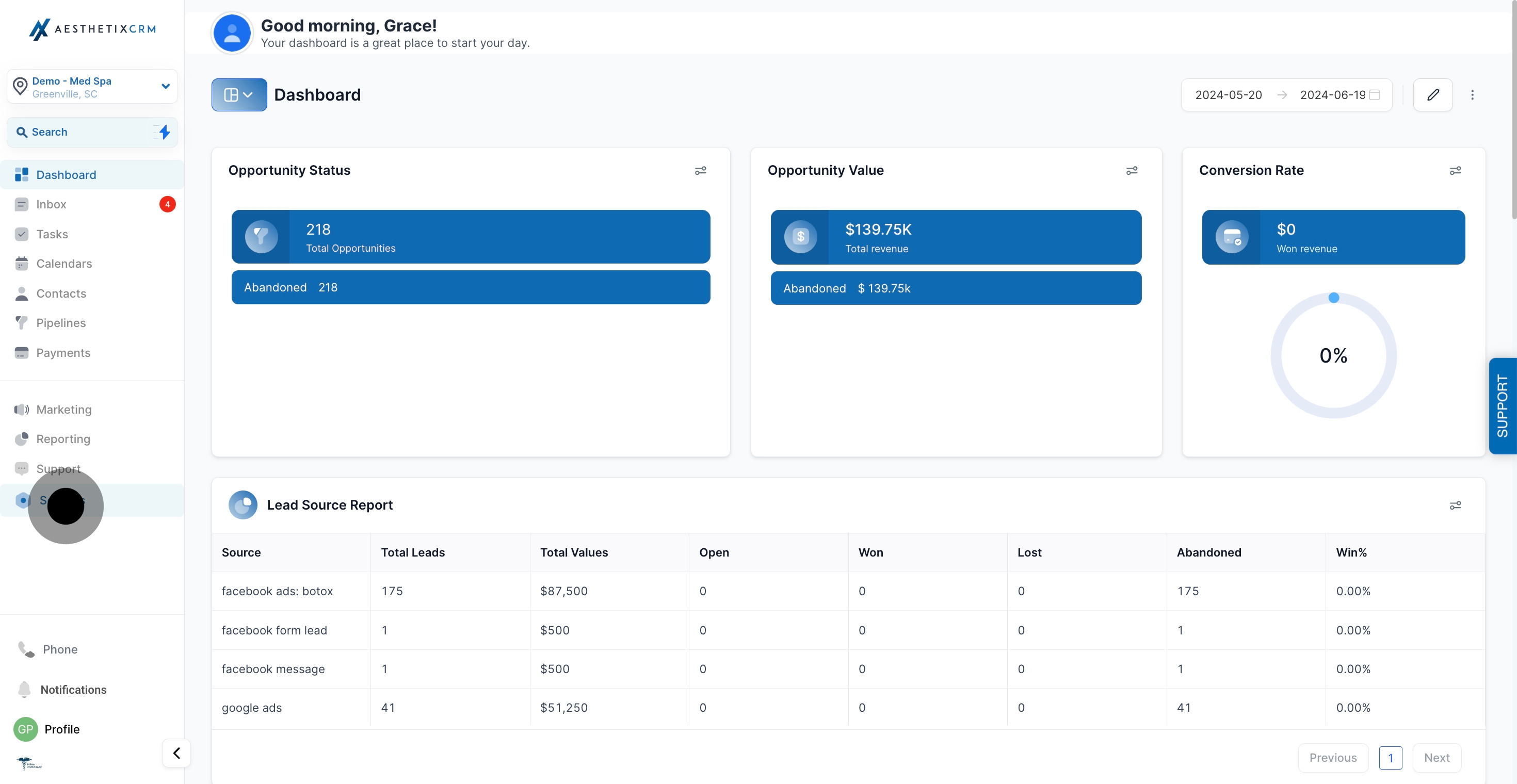Click the start date 2024-05-20 field
Viewport: 1517px width, 784px height.
[x=1229, y=95]
